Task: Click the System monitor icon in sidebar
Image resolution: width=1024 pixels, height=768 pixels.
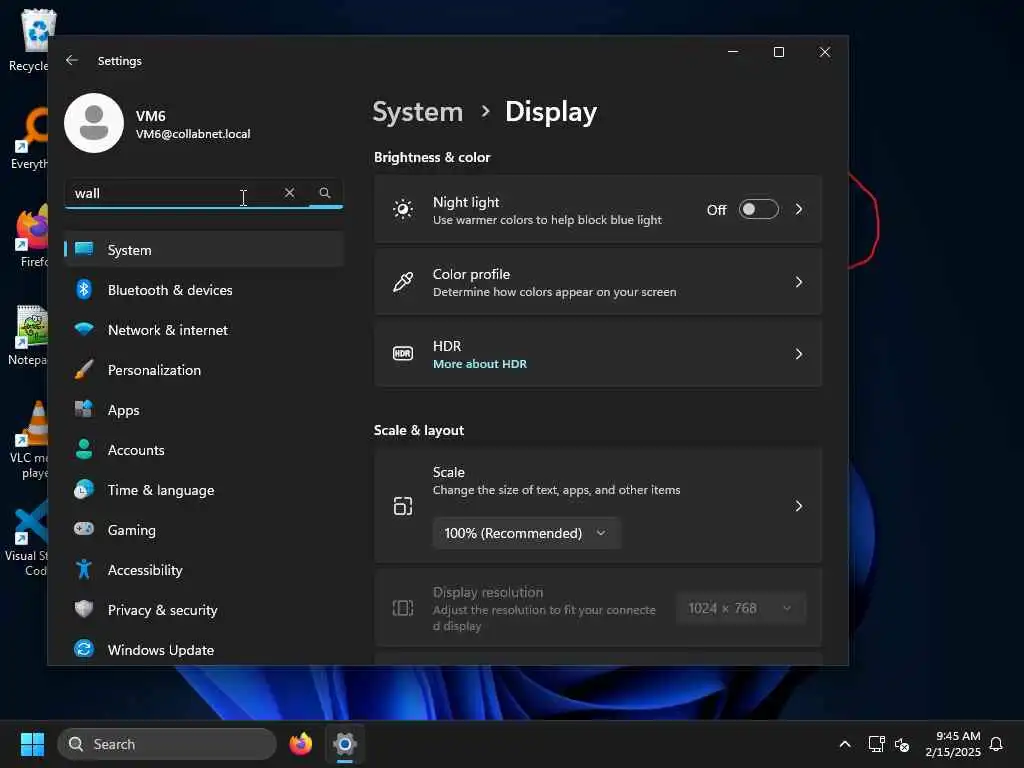Action: pyautogui.click(x=84, y=249)
